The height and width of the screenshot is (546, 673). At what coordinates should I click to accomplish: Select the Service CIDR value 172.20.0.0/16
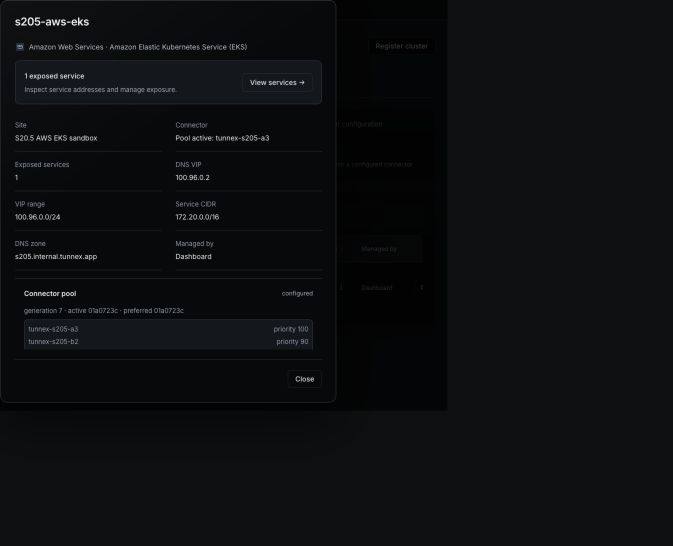(x=197, y=217)
